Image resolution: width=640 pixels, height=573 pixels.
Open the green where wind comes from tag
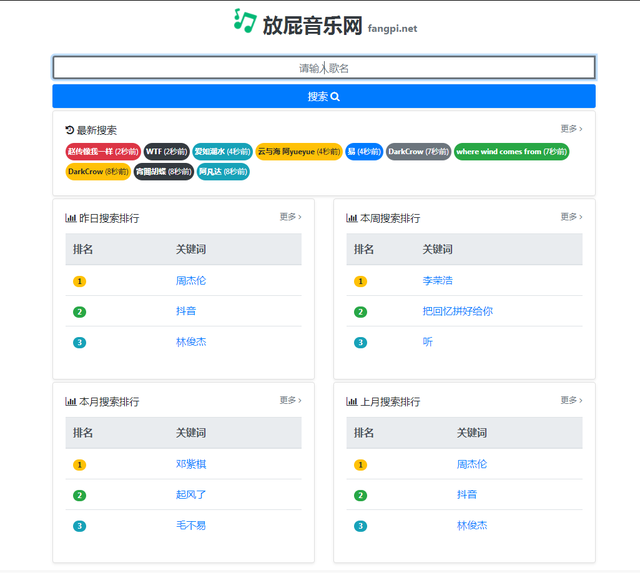(x=511, y=152)
